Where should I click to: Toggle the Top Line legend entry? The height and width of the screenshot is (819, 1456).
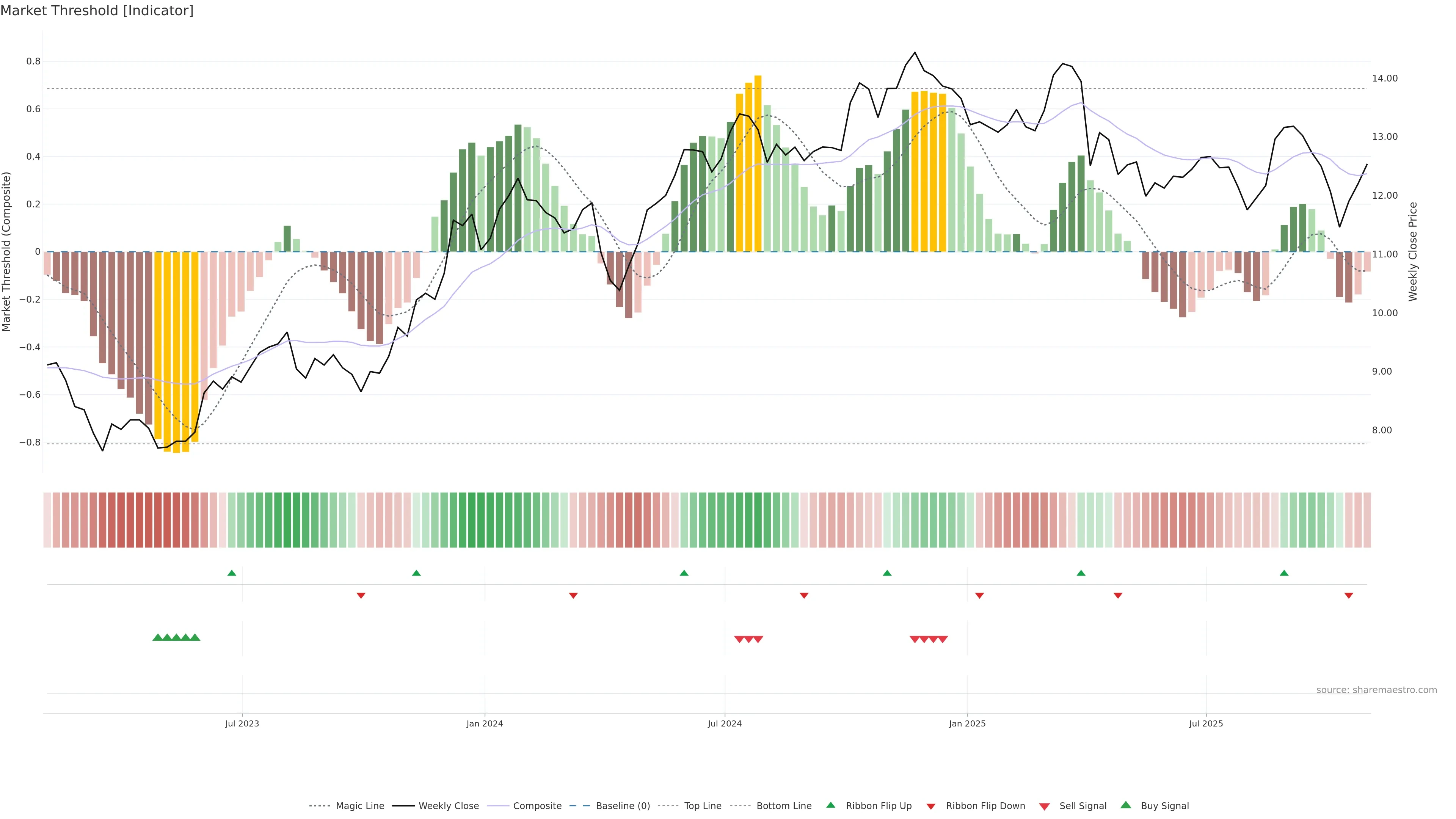coord(703,806)
